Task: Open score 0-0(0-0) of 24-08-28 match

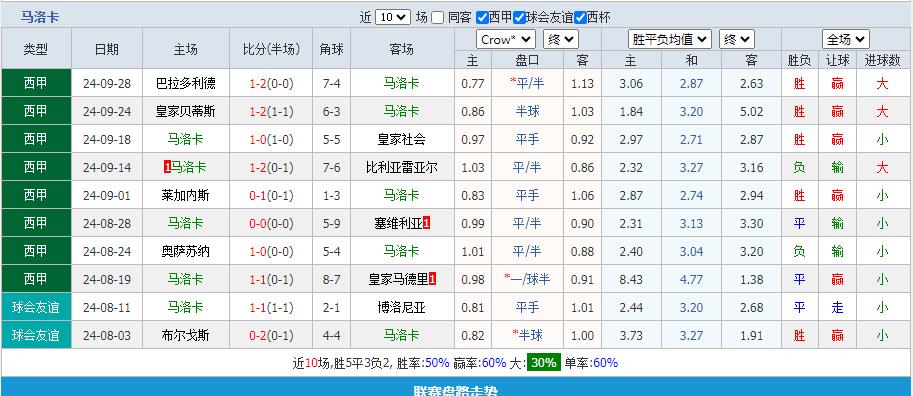Action: [x=272, y=223]
